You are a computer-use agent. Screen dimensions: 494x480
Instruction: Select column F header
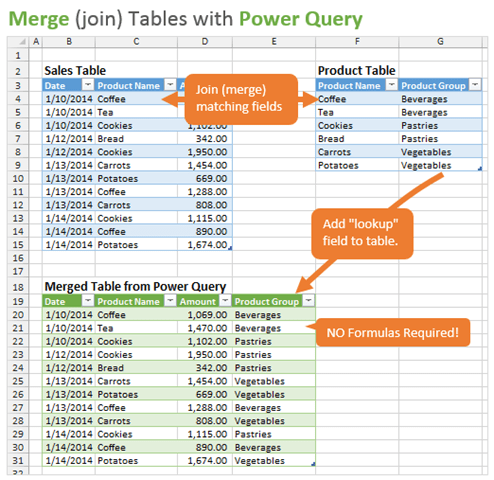coord(357,42)
